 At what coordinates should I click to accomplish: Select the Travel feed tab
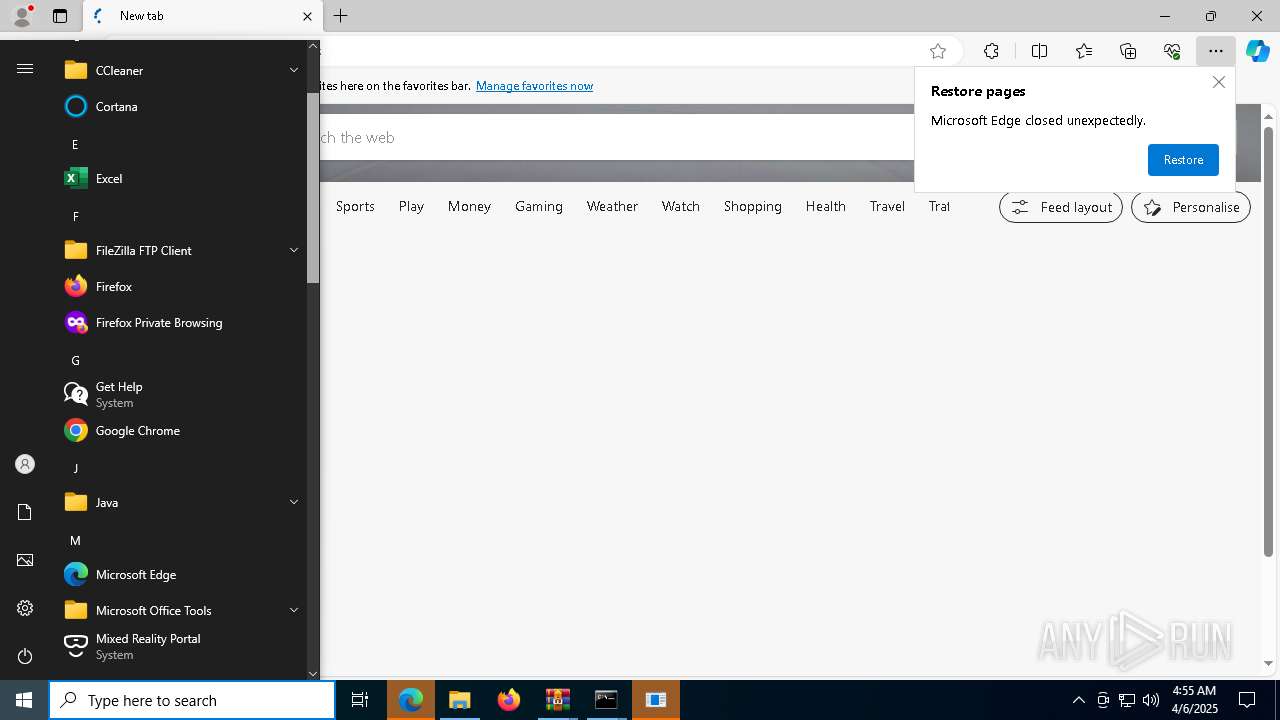887,206
